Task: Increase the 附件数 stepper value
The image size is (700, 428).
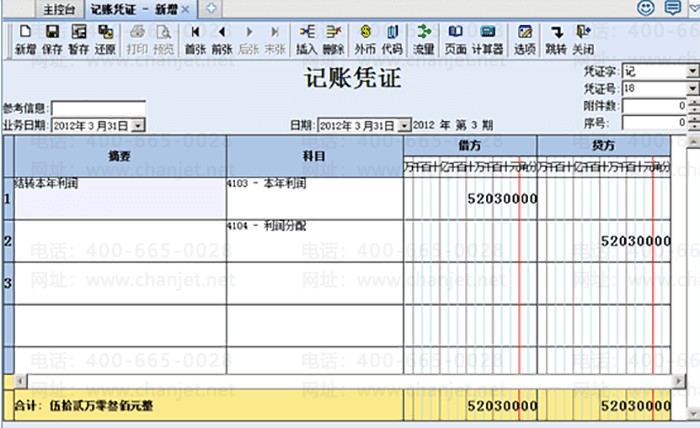Action: 693,103
